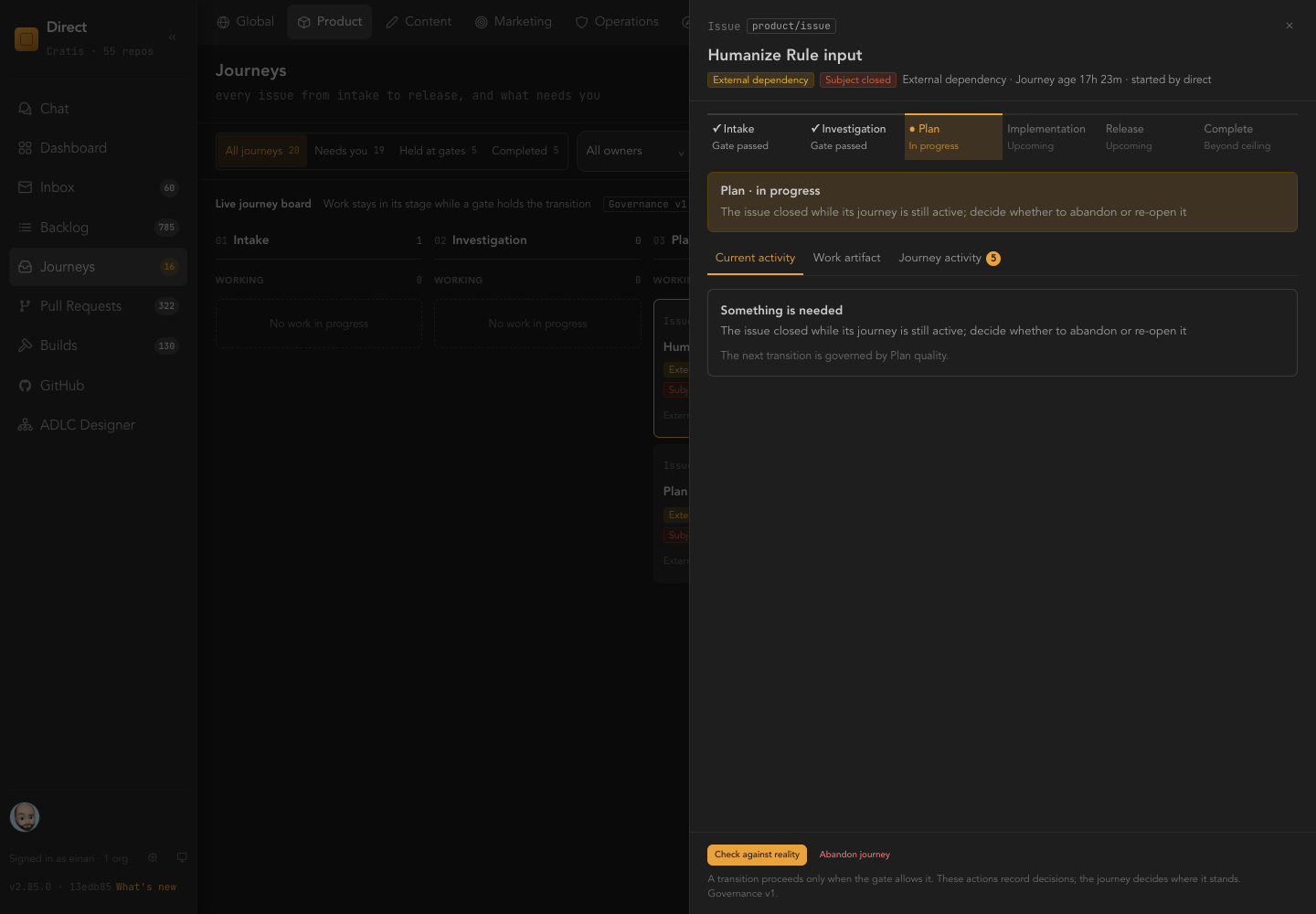This screenshot has width=1316, height=914.
Task: Click the External dependency badge
Action: pos(760,80)
